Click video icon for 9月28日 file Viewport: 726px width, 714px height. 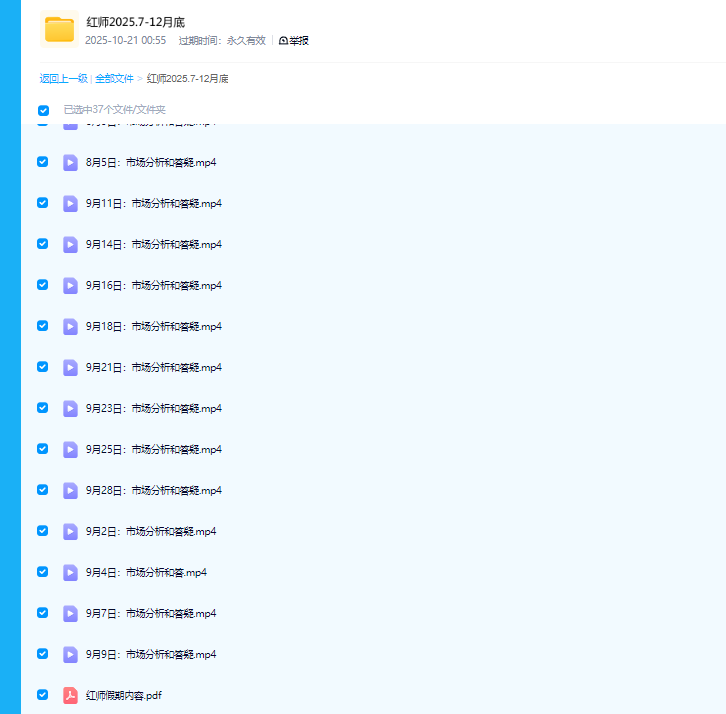70,490
